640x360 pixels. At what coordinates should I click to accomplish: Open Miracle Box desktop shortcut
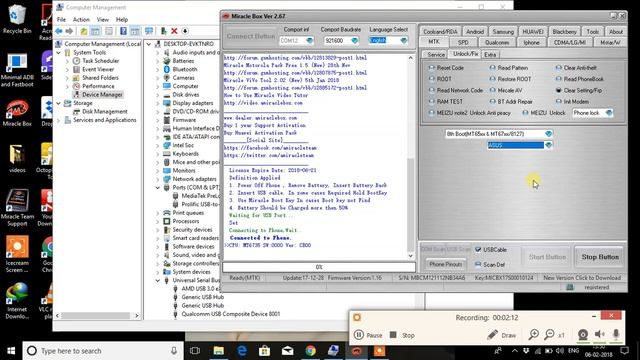click(x=17, y=113)
